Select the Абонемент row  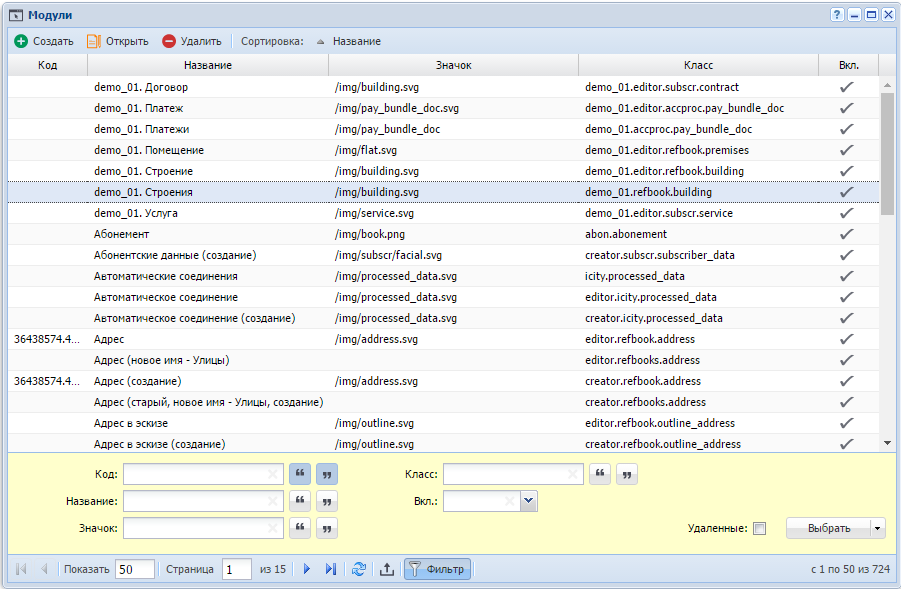pyautogui.click(x=443, y=234)
